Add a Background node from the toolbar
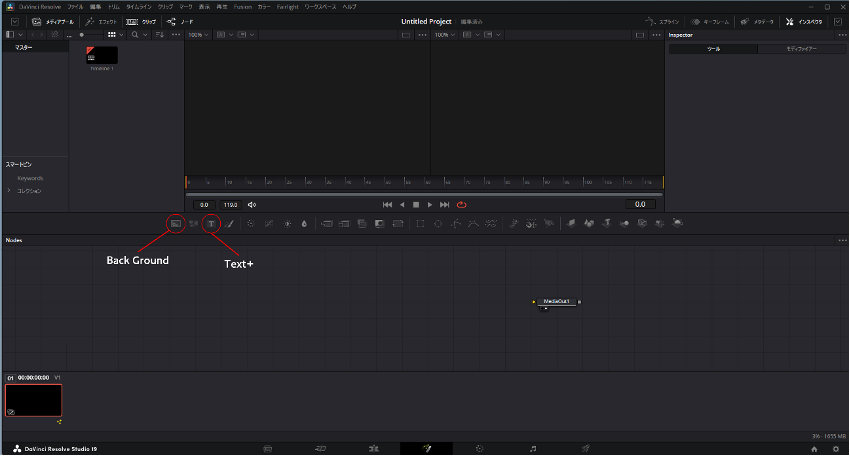 point(175,223)
